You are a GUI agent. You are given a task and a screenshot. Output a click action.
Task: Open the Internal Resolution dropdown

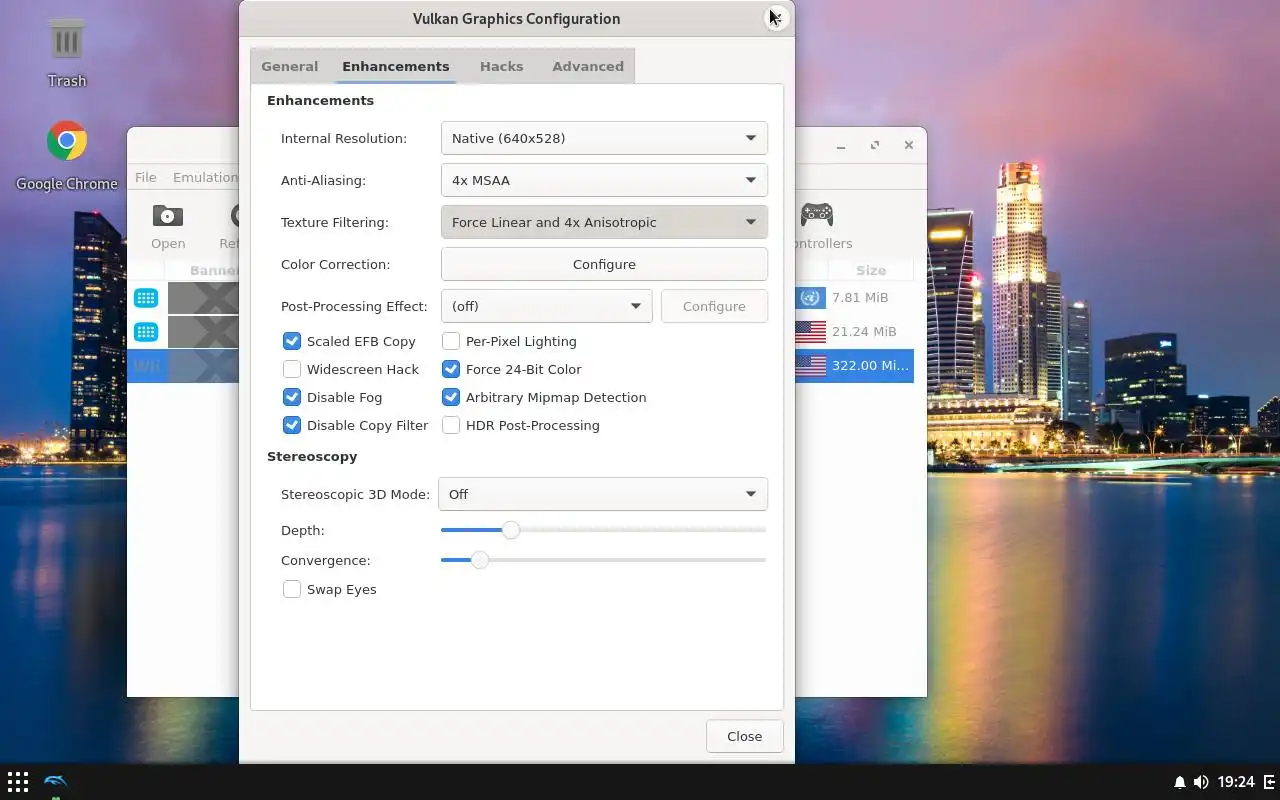tap(604, 138)
